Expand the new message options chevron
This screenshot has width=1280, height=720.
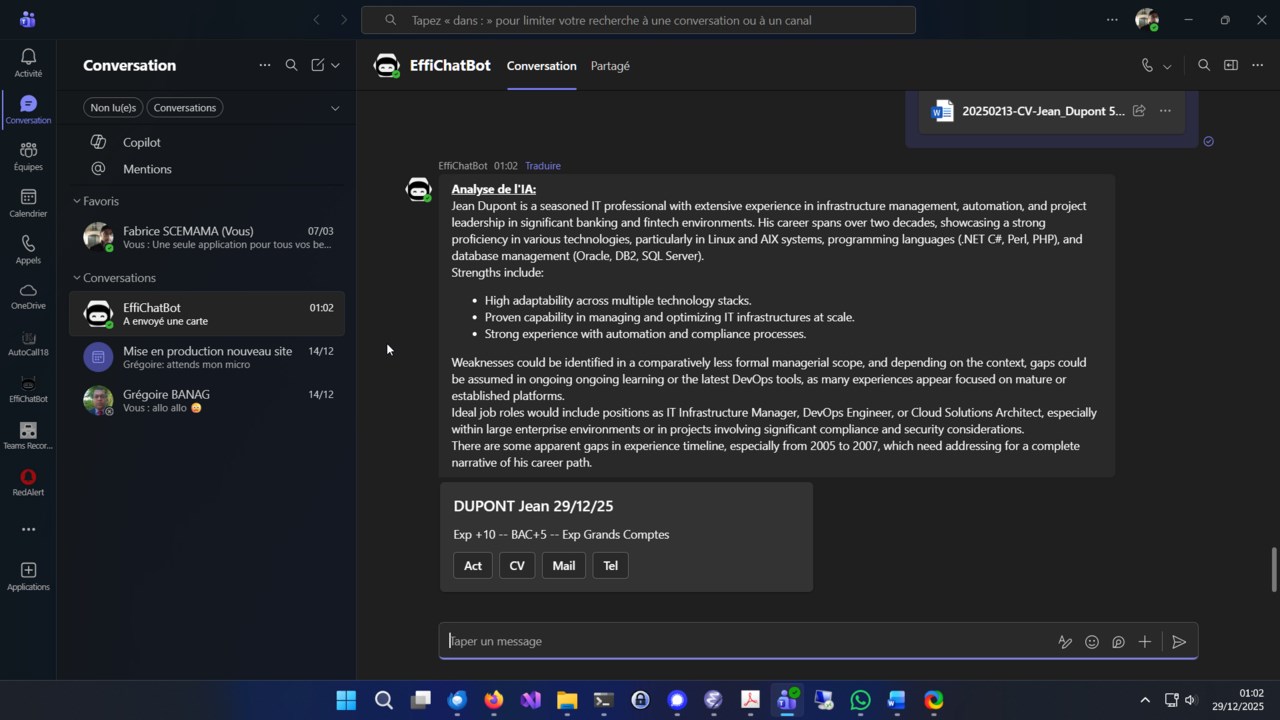tap(335, 65)
